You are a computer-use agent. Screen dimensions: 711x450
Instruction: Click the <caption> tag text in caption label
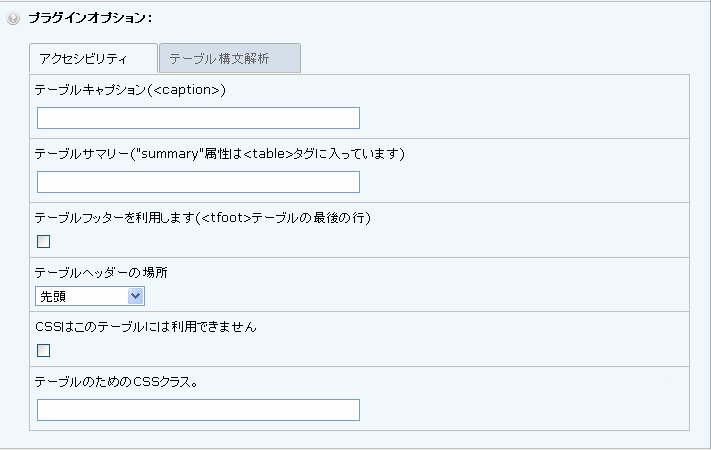coord(187,90)
